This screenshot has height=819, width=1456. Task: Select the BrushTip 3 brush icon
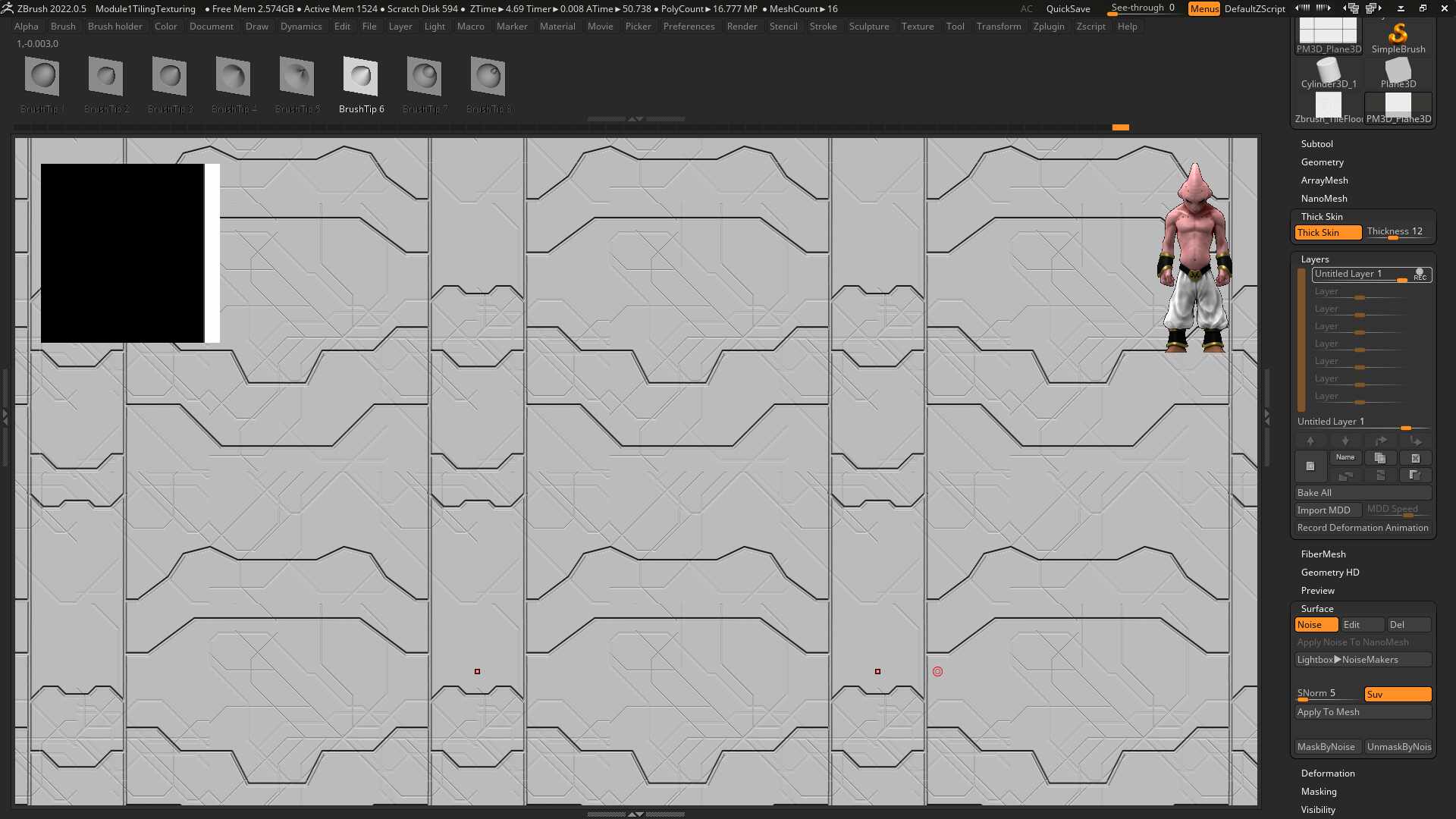pyautogui.click(x=170, y=84)
